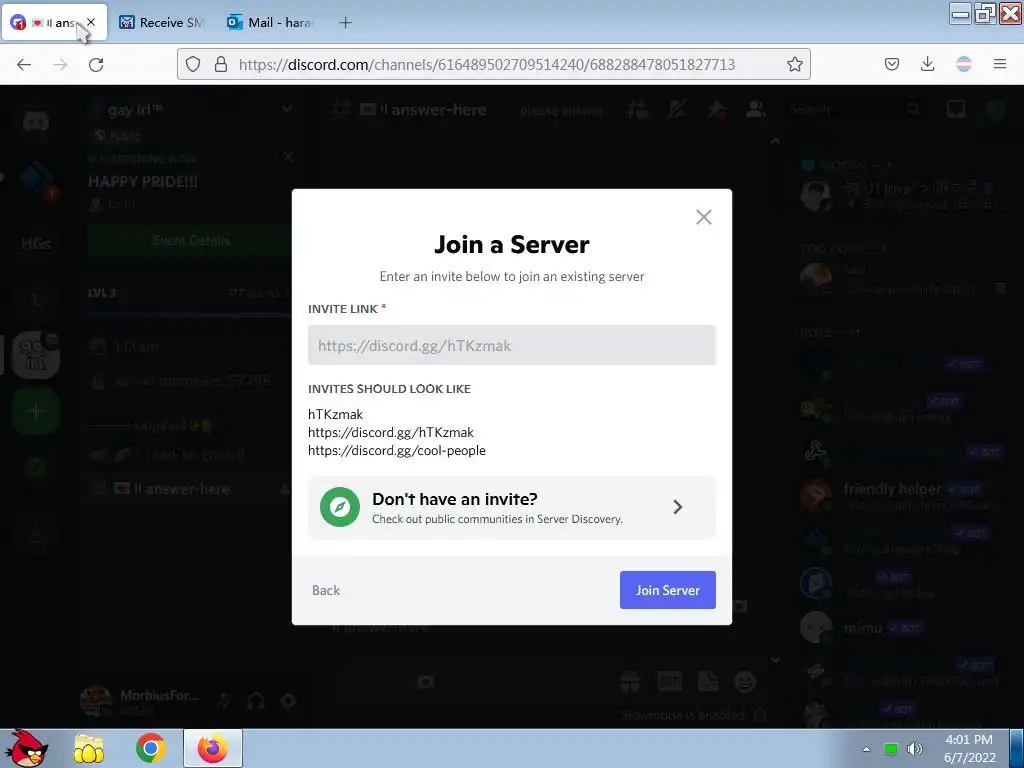Image resolution: width=1024 pixels, height=768 pixels.
Task: Click the HGs server icon in sidebar
Action: pyautogui.click(x=35, y=244)
